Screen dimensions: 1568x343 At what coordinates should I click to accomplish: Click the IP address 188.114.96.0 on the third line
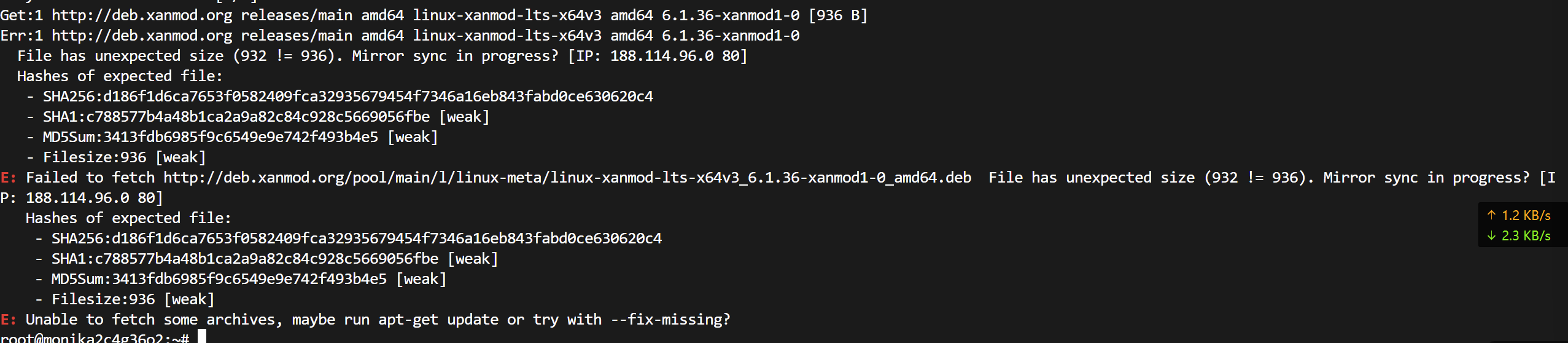[x=662, y=56]
